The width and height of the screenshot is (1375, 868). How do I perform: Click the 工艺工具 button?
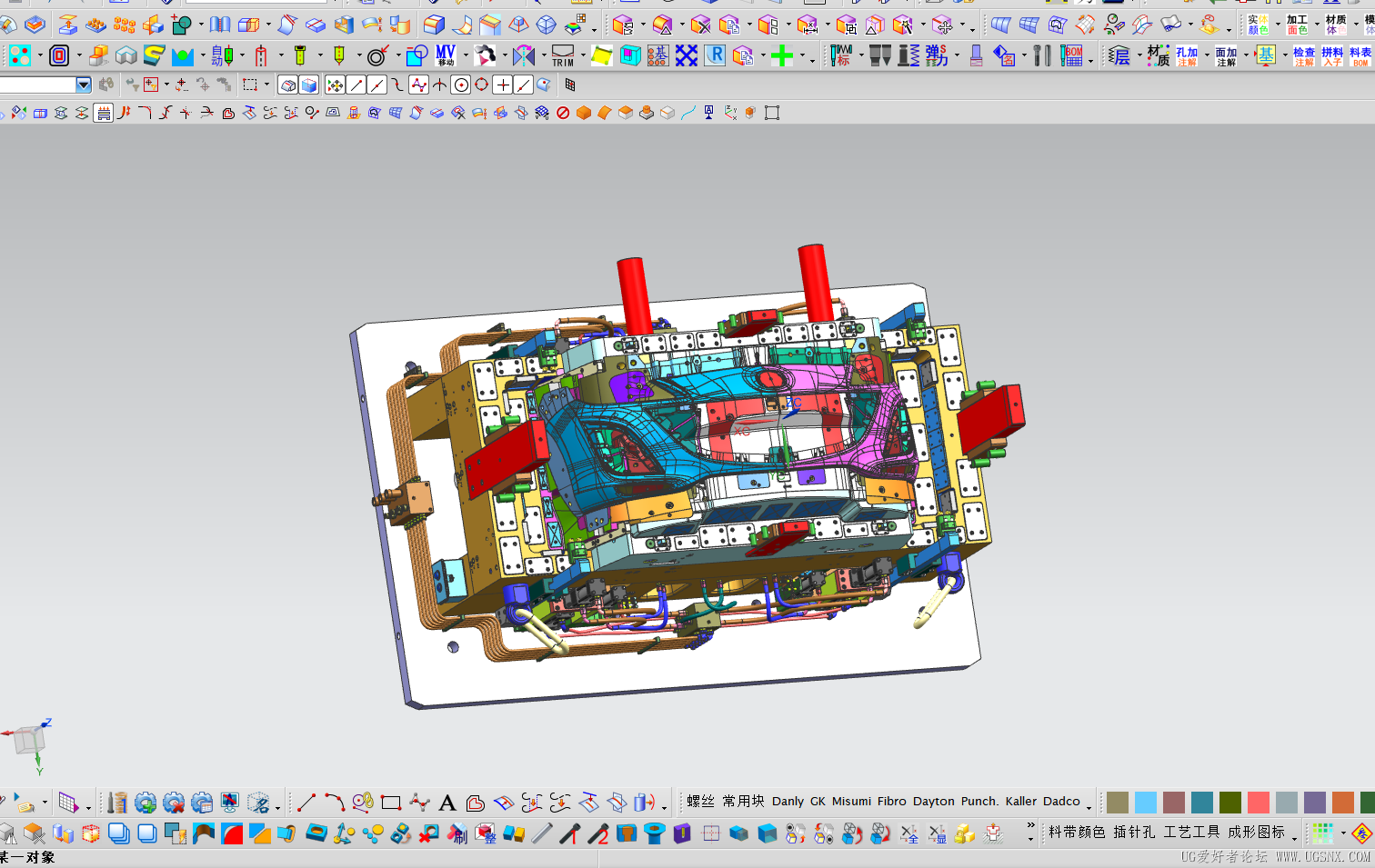(x=1191, y=832)
